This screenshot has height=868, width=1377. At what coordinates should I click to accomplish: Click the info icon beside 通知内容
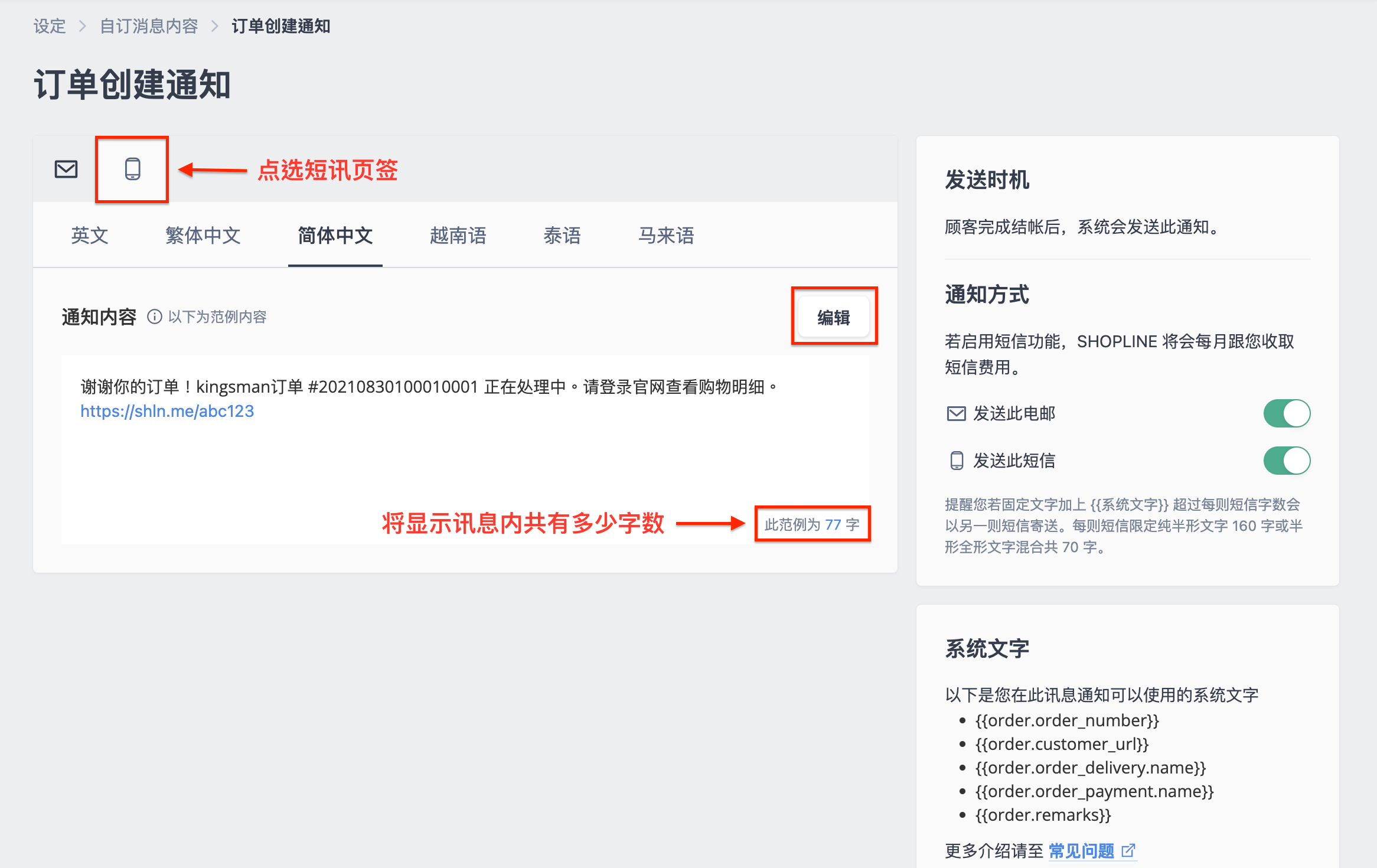pyautogui.click(x=154, y=317)
